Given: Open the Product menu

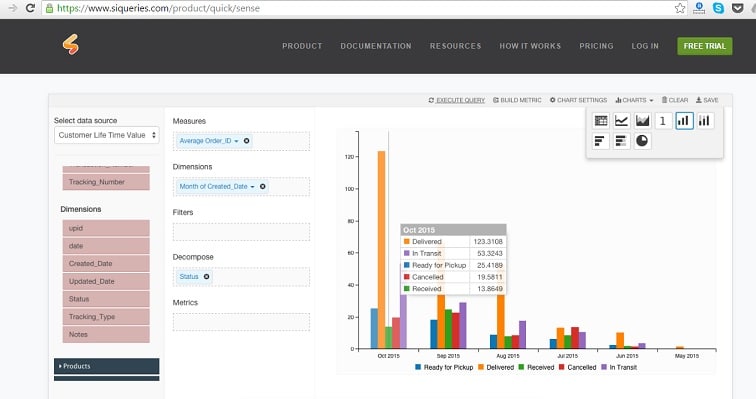Looking at the screenshot, I should (x=302, y=46).
